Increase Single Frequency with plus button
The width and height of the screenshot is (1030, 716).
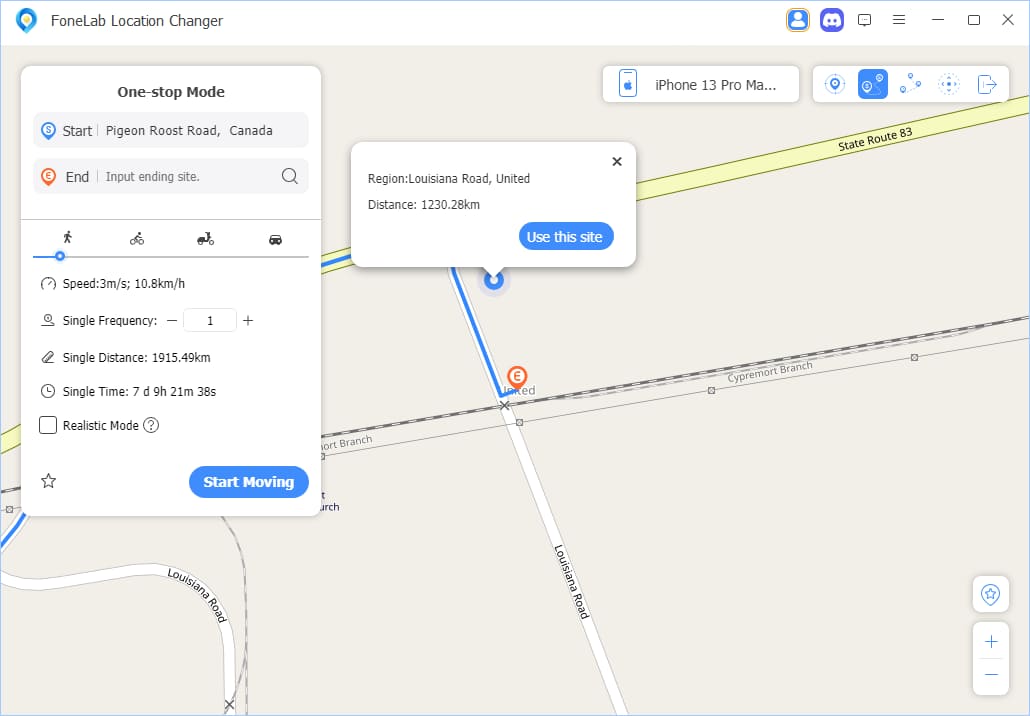[248, 321]
